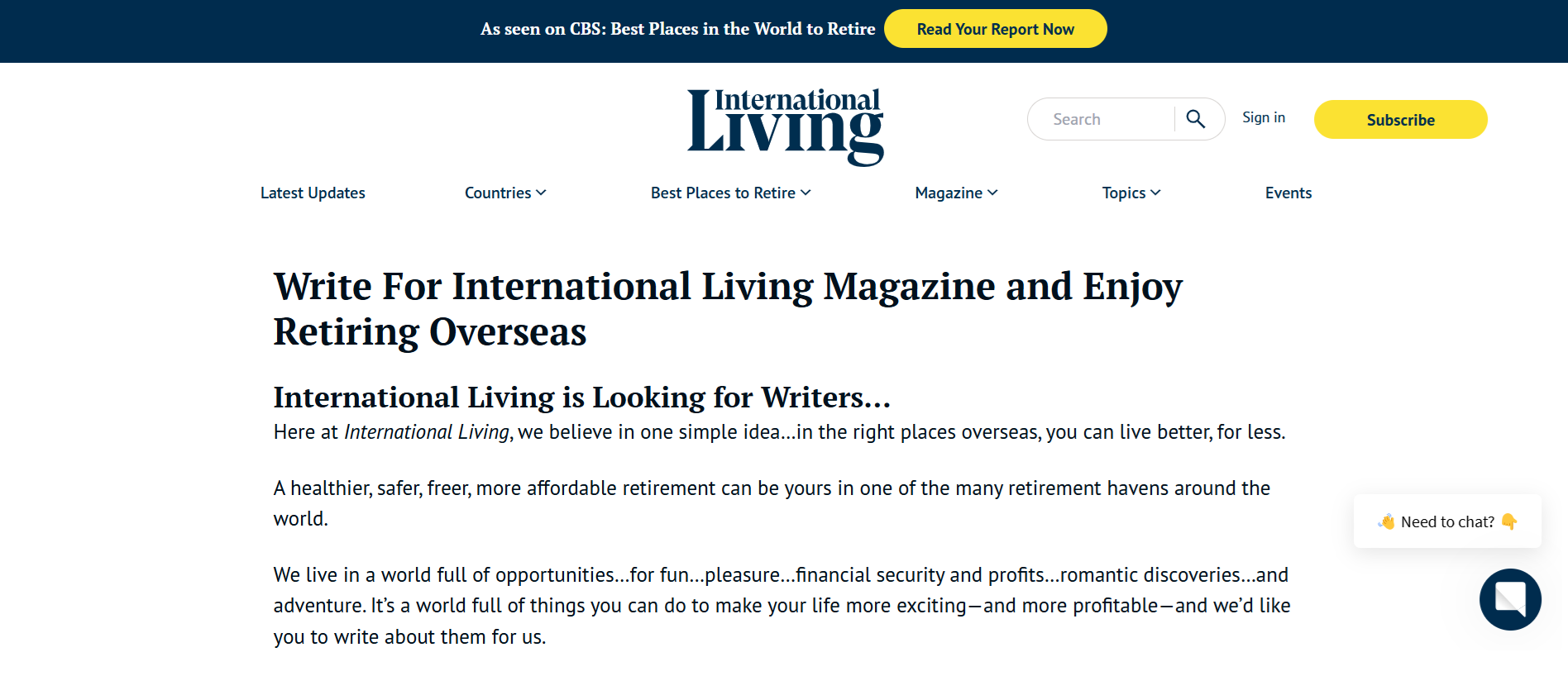The height and width of the screenshot is (676, 1568).
Task: Click the paragraph starting "We live in a world"
Action: pyautogui.click(x=782, y=606)
